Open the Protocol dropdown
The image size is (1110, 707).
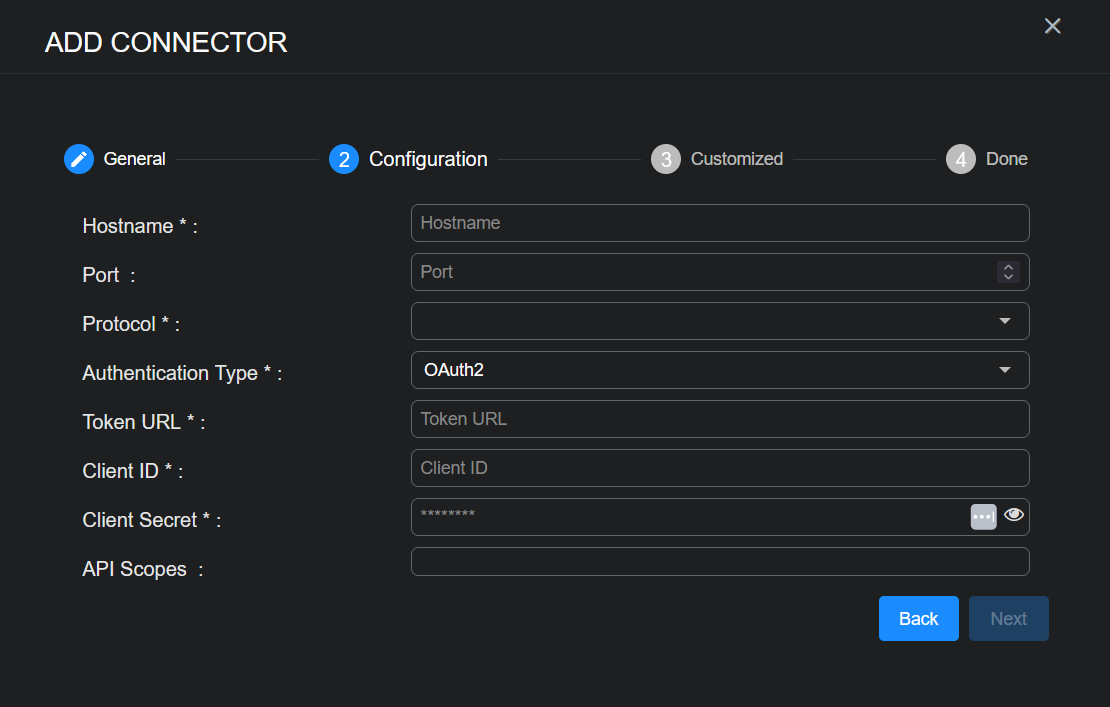[719, 321]
